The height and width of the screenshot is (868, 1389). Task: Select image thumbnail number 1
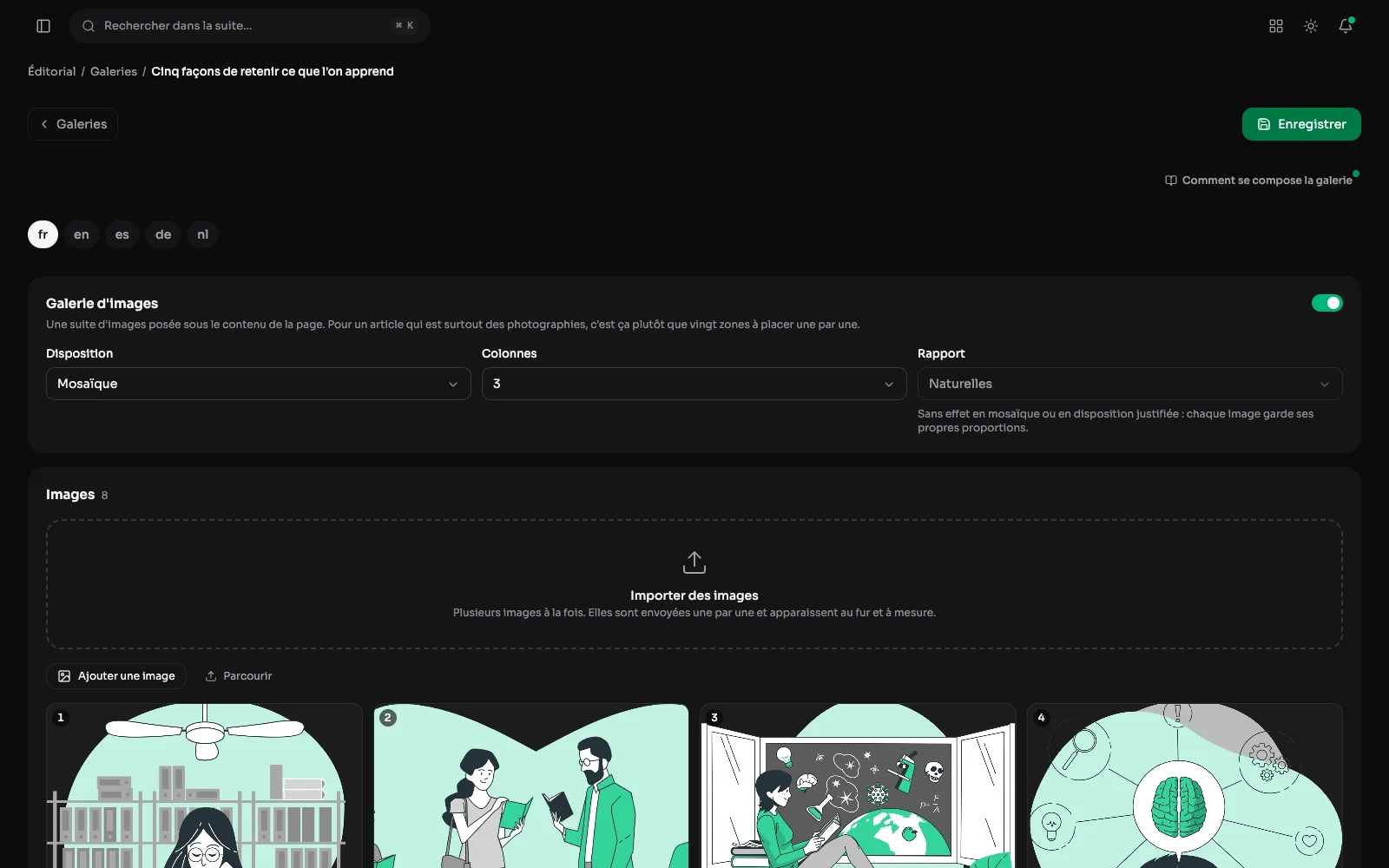point(204,786)
